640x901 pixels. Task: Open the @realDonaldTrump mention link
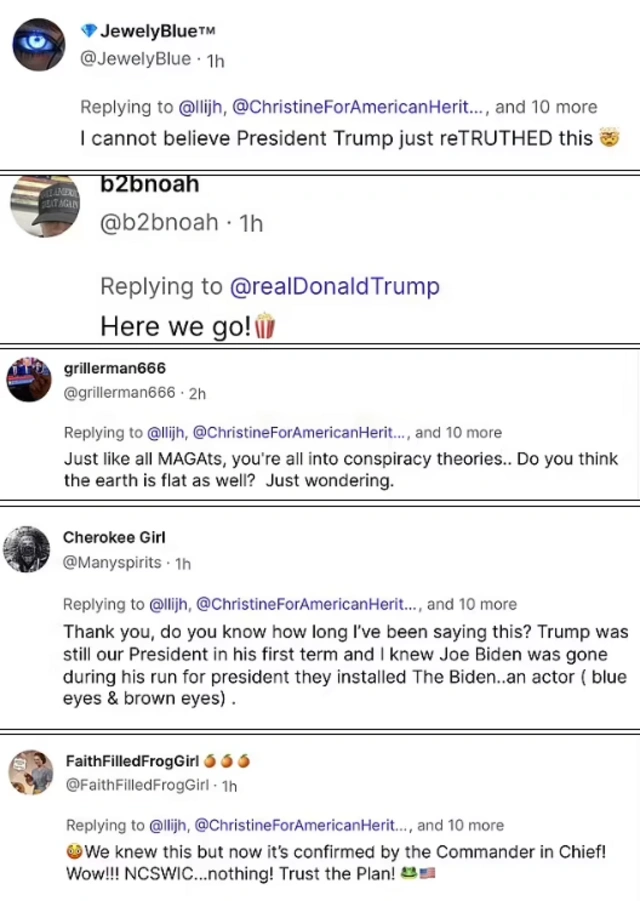coord(334,286)
